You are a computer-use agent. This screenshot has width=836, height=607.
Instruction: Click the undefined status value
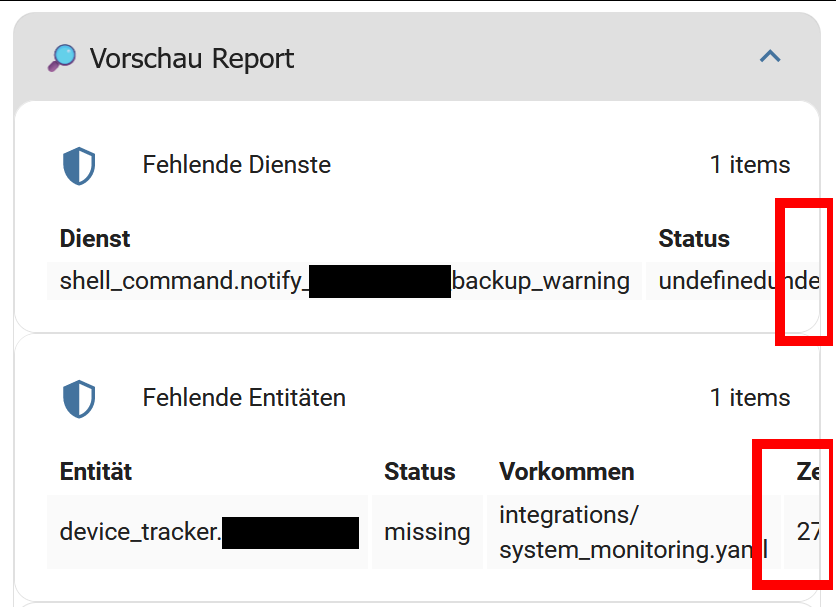click(710, 281)
